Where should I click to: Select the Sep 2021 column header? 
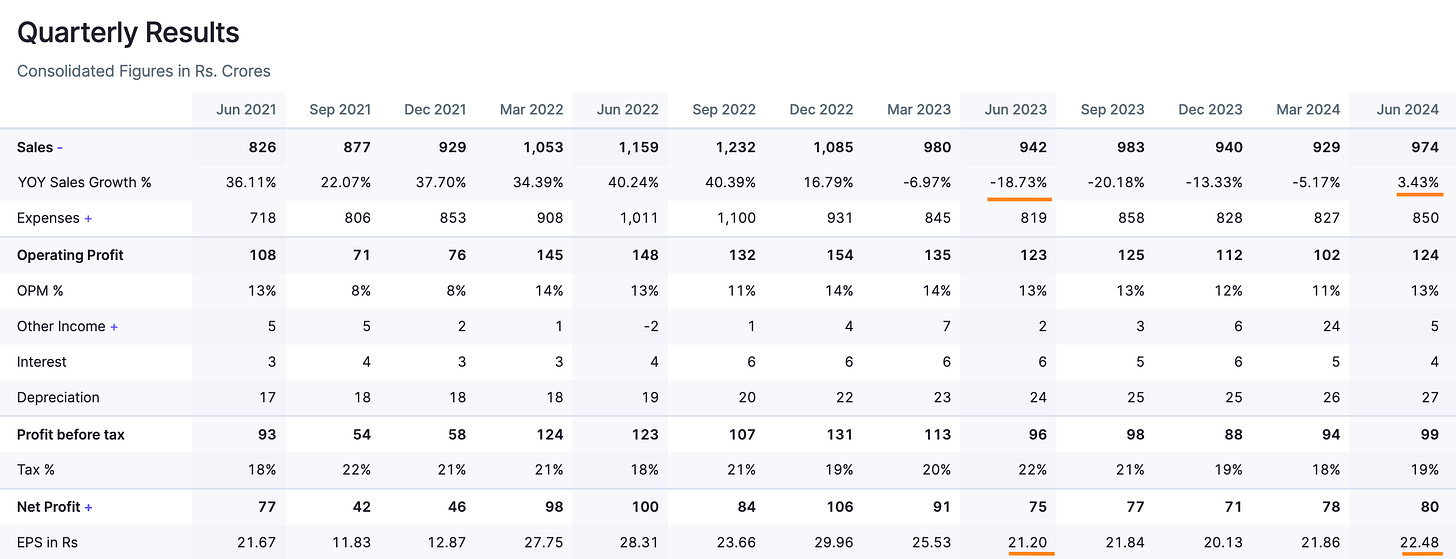pyautogui.click(x=341, y=109)
